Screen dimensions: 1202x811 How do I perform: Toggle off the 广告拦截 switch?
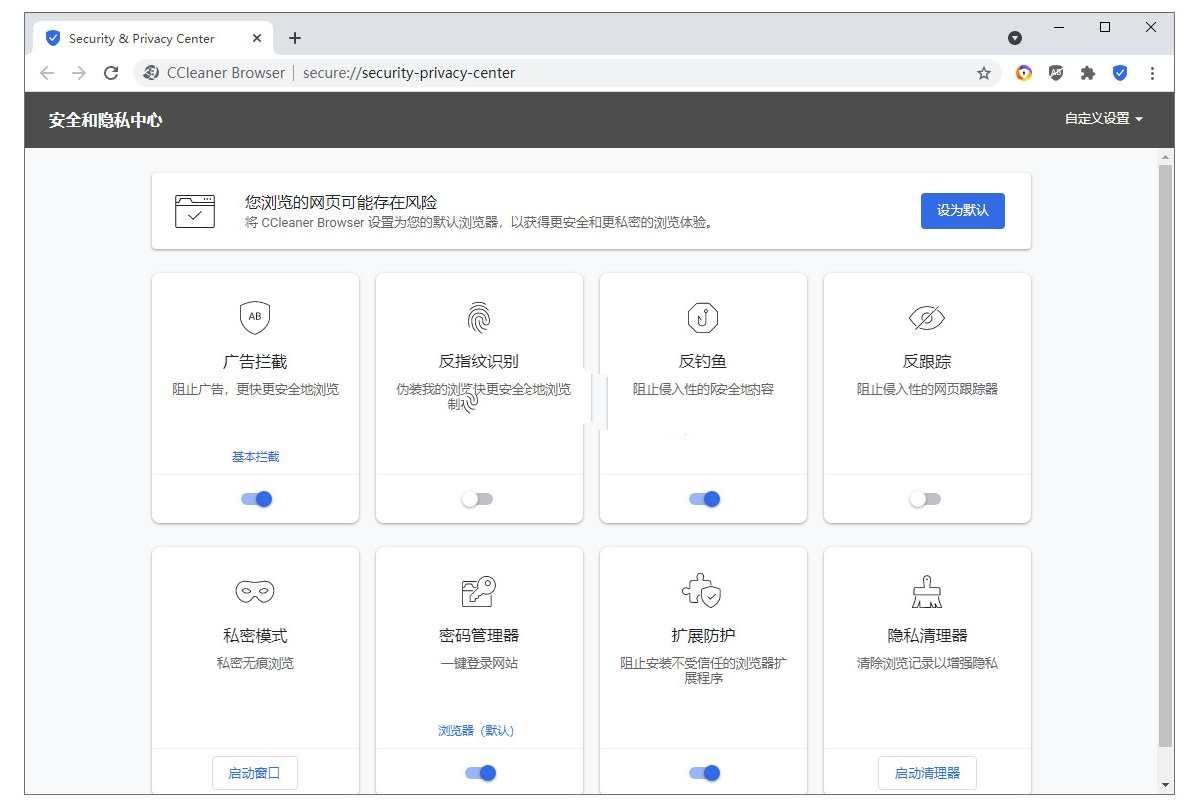tap(255, 498)
